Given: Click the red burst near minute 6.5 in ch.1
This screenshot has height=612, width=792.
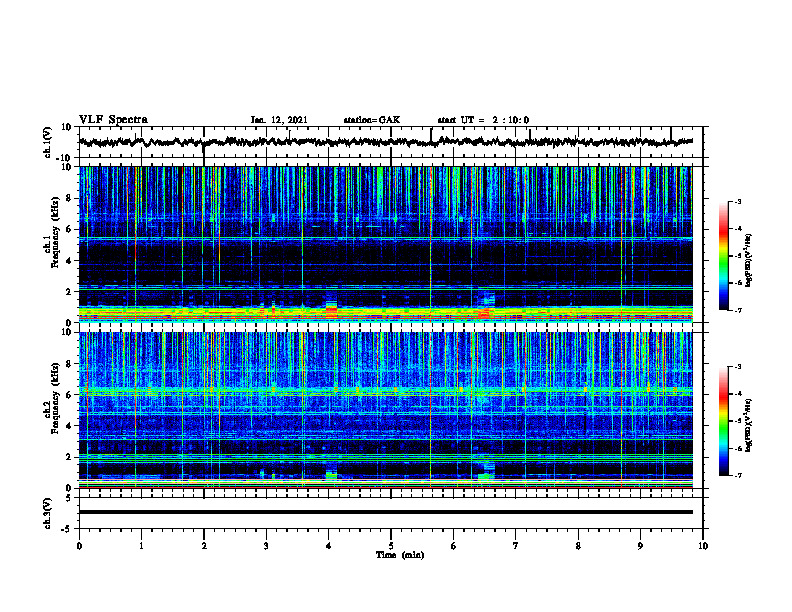Looking at the screenshot, I should tap(484, 315).
